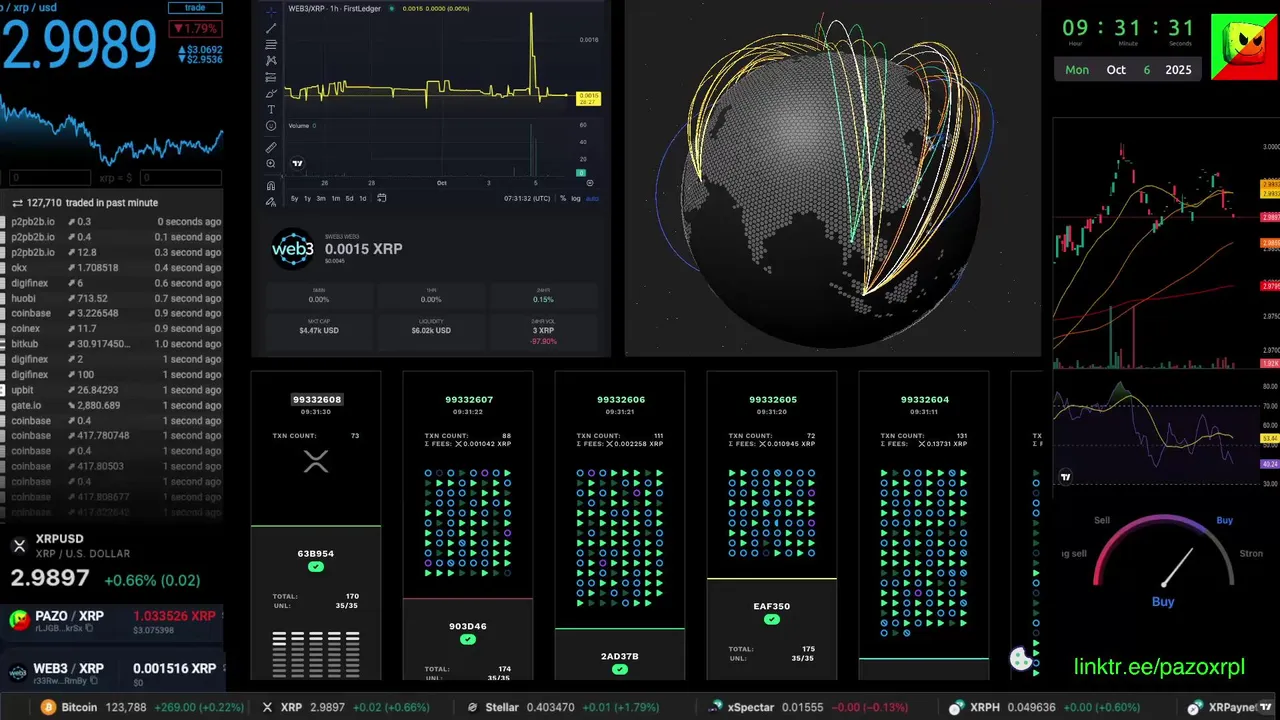1280x720 pixels.
Task: Select the text annotation tool
Action: pyautogui.click(x=271, y=109)
